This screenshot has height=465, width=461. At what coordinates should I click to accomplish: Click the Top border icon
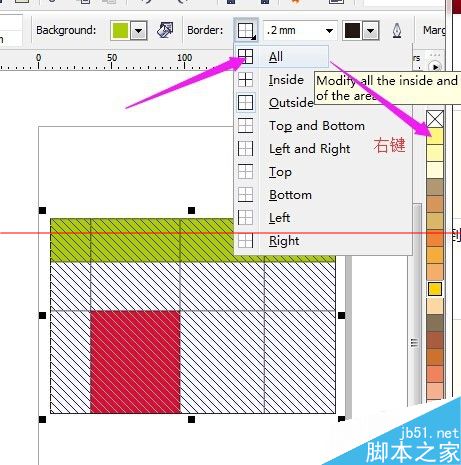point(246,172)
